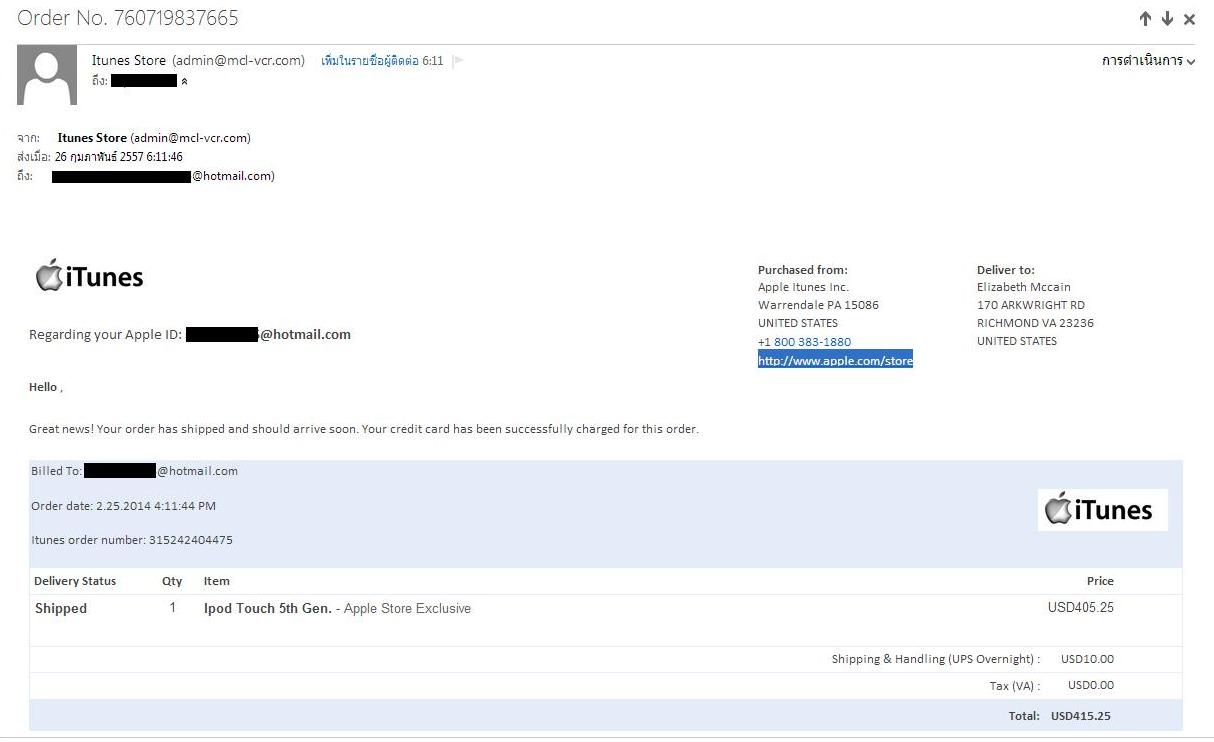
Task: Click the Deliver to: heading
Action: (x=1006, y=270)
